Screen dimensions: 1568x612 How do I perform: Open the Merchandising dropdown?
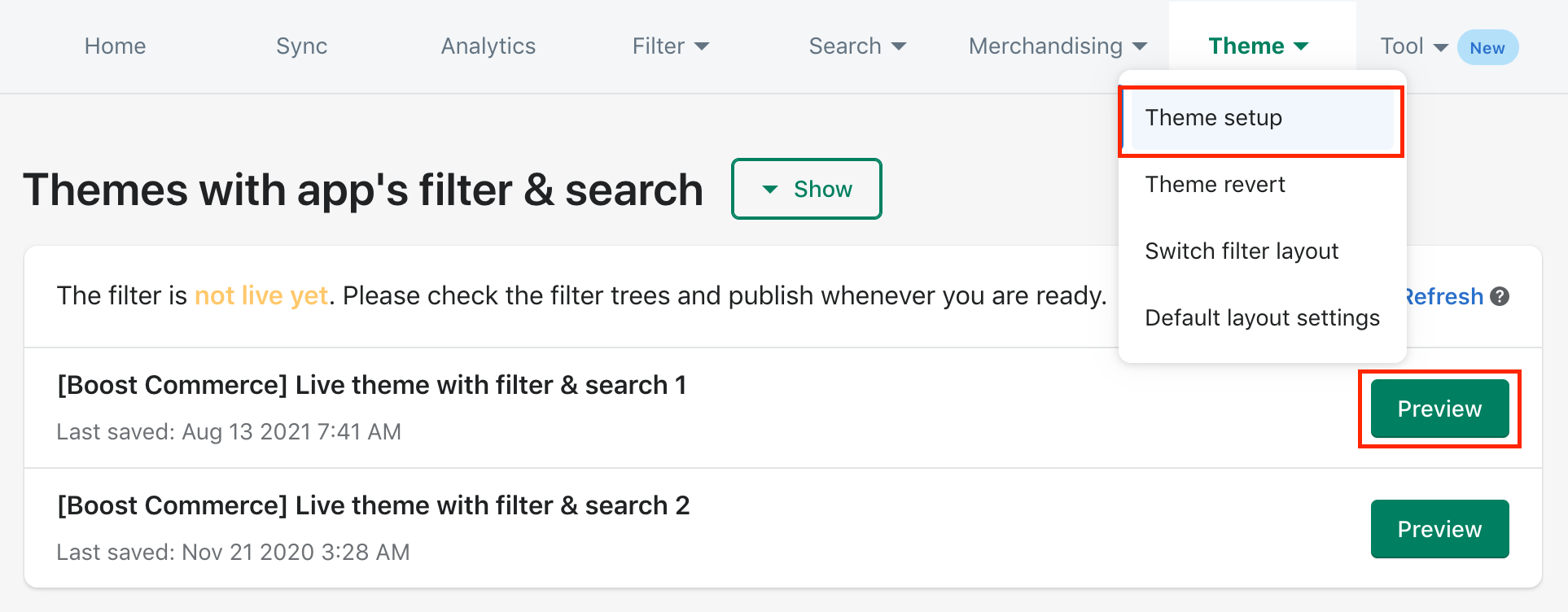[1056, 46]
